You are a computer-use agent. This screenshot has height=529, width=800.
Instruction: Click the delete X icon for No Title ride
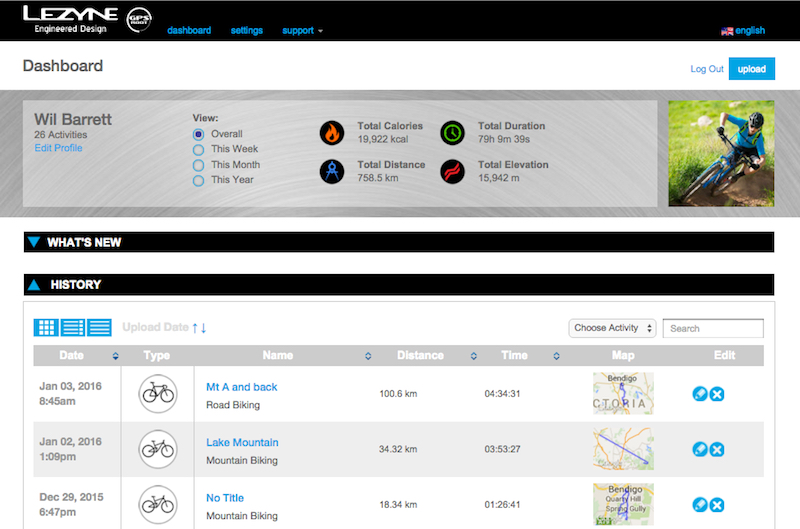coord(717,505)
